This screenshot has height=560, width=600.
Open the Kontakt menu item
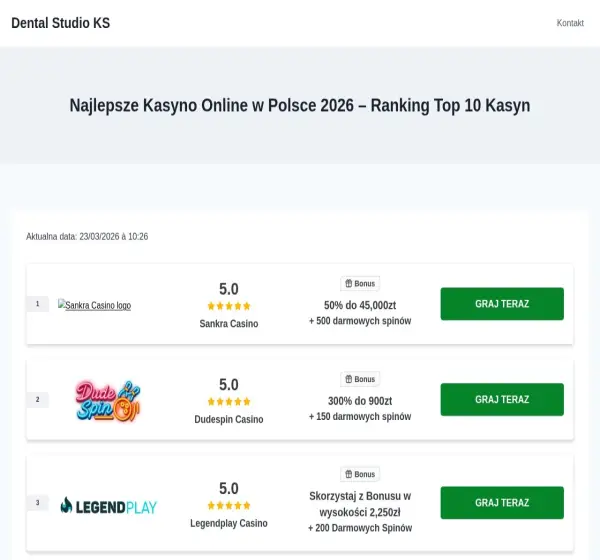570,23
